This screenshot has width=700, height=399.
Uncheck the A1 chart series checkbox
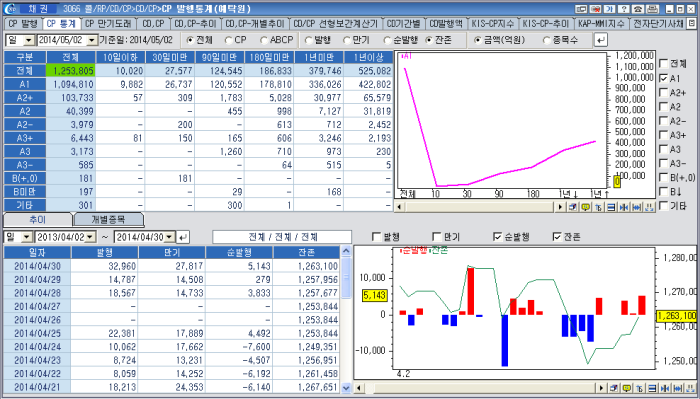pyautogui.click(x=664, y=78)
